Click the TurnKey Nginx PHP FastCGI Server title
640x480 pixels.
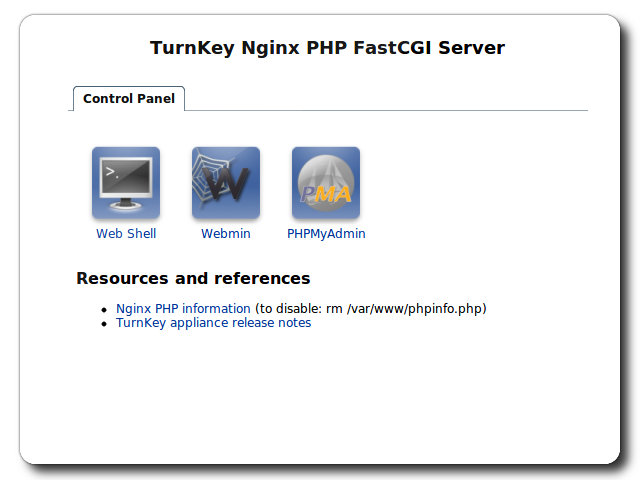tap(327, 48)
